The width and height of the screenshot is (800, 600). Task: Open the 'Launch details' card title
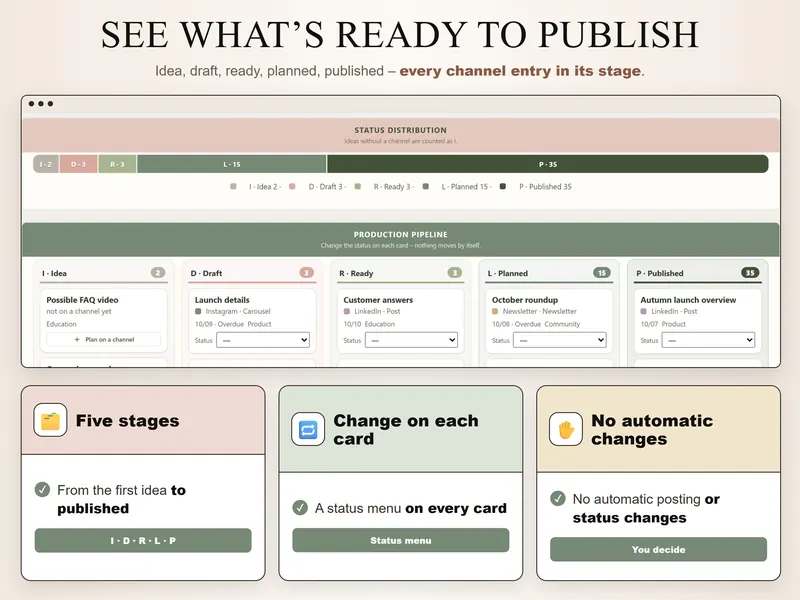point(222,300)
